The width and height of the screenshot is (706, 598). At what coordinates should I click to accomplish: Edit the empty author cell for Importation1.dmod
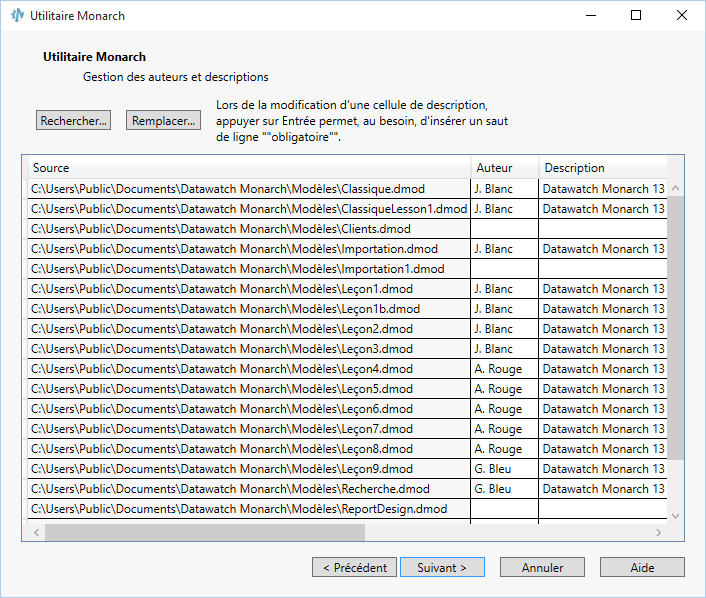pos(504,269)
